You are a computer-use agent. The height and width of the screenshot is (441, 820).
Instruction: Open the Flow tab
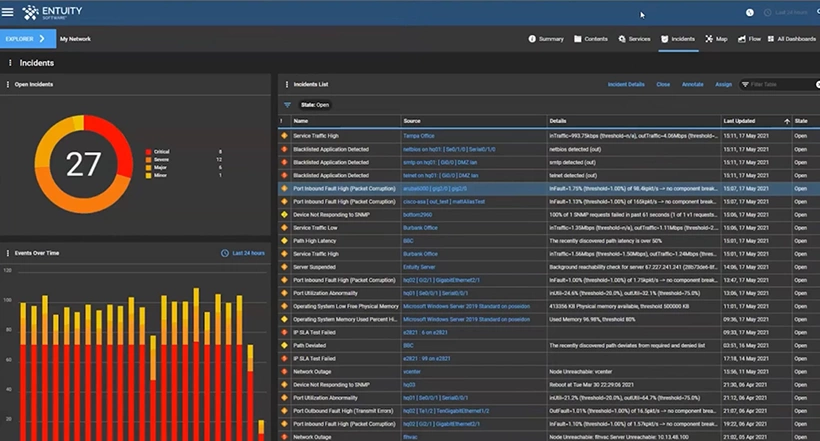[749, 39]
